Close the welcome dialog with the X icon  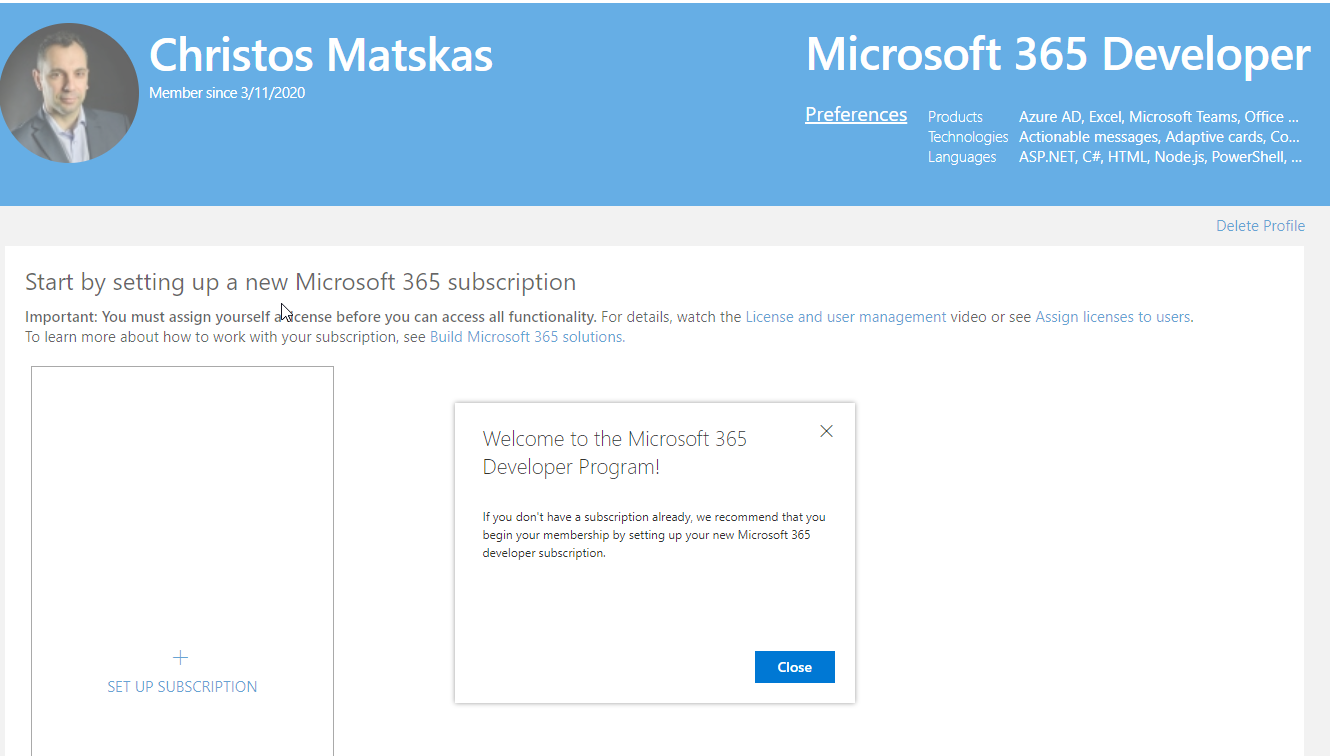[x=826, y=431]
